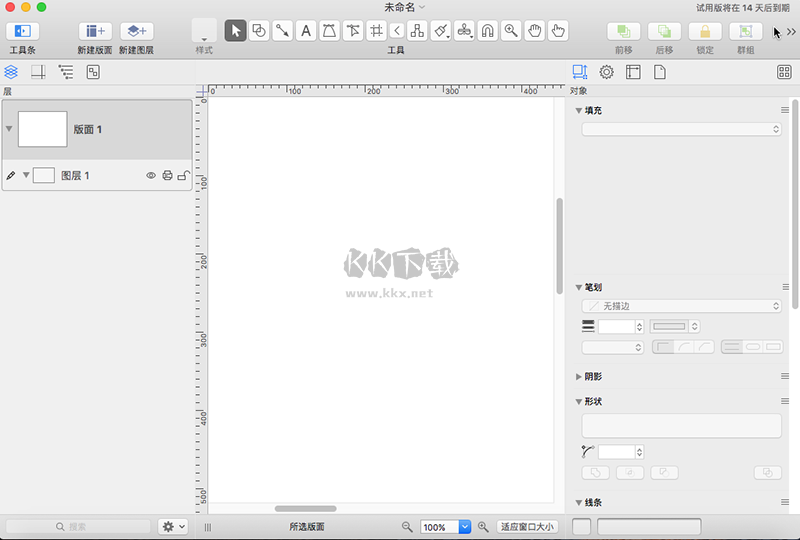Select the 版面 1 canvas thumbnail
Screen dimensions: 800x540
click(42, 129)
